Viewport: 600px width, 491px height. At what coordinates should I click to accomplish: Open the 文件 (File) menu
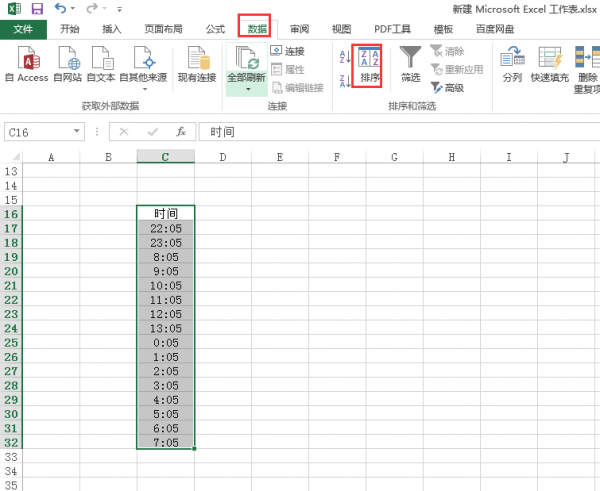[23, 29]
